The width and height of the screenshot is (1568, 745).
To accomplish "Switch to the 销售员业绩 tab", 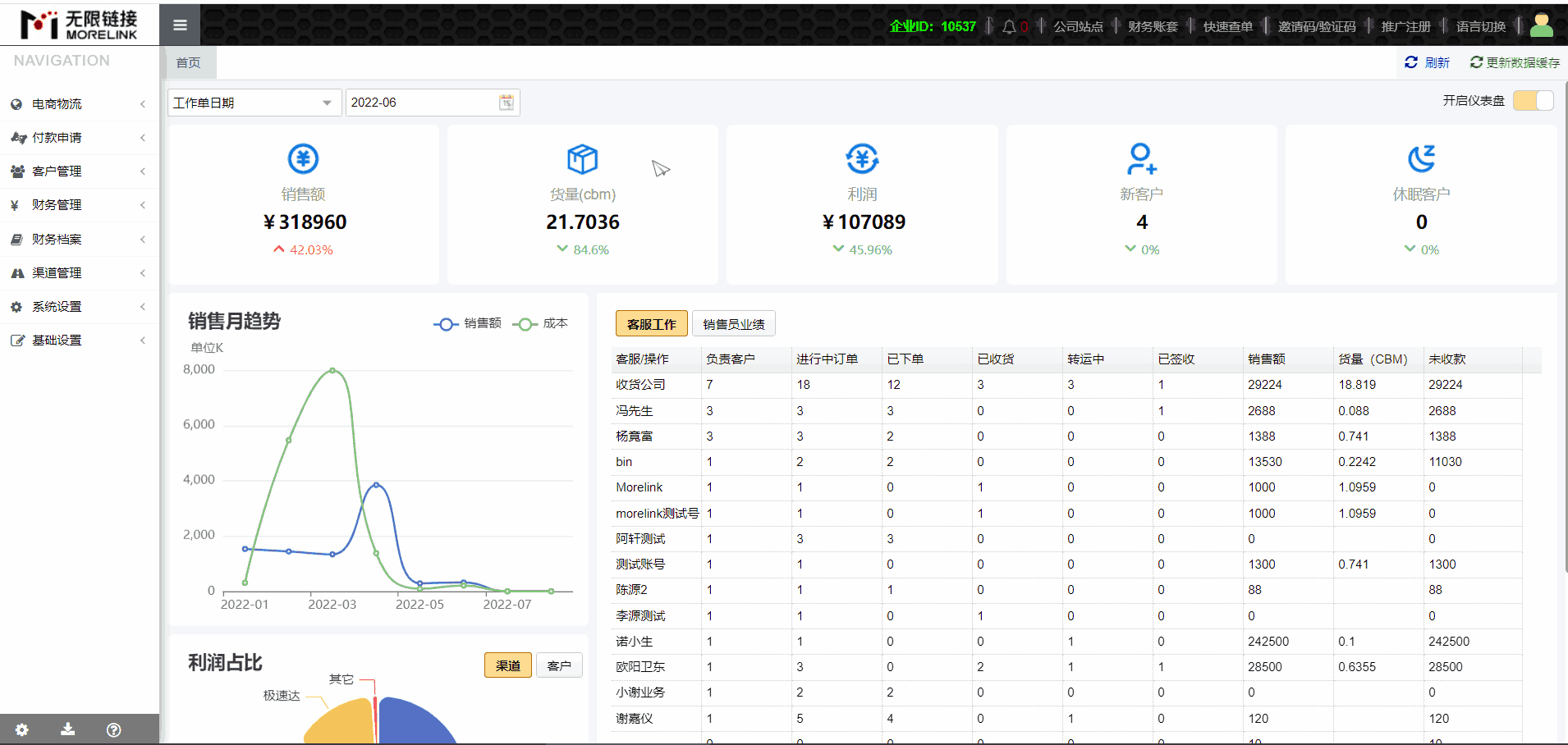I will 733,322.
